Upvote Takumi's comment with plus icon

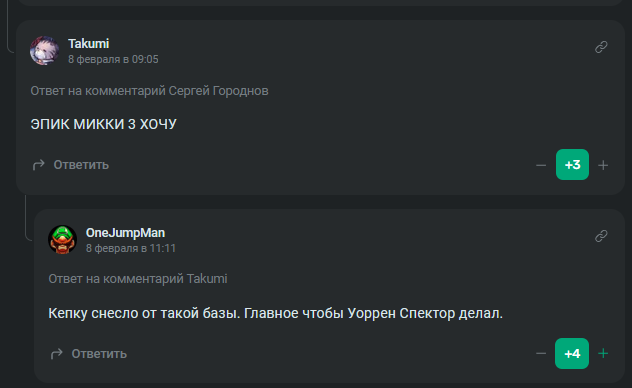point(603,165)
